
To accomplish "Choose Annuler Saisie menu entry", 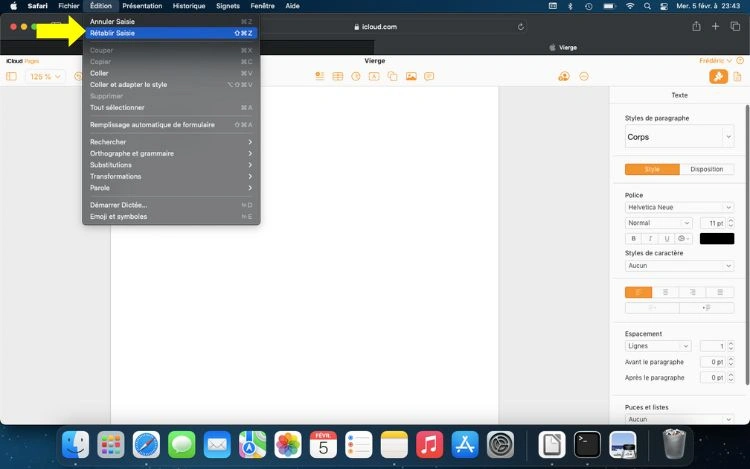I will (x=171, y=22).
